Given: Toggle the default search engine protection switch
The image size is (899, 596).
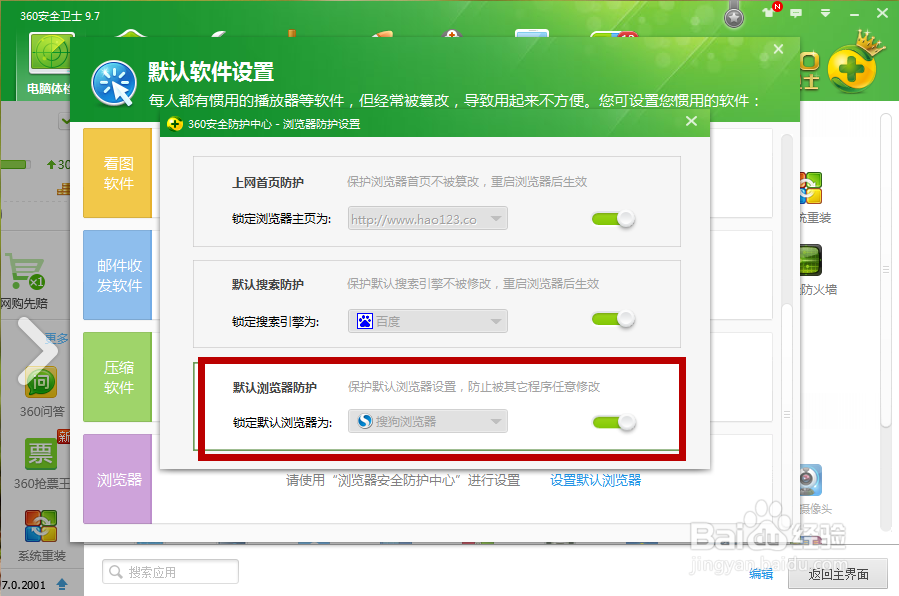Looking at the screenshot, I should click(x=613, y=319).
